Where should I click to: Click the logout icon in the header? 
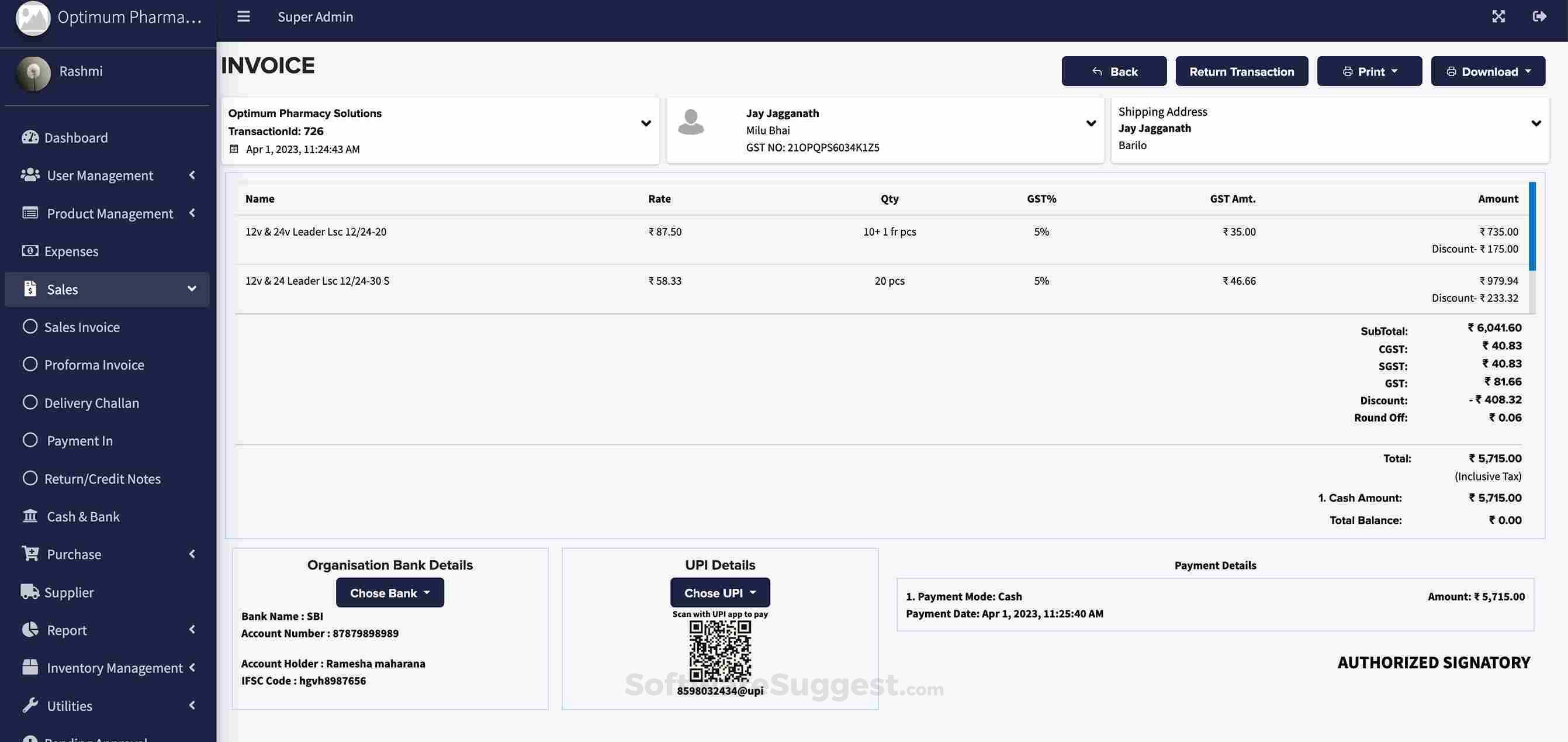[1539, 16]
